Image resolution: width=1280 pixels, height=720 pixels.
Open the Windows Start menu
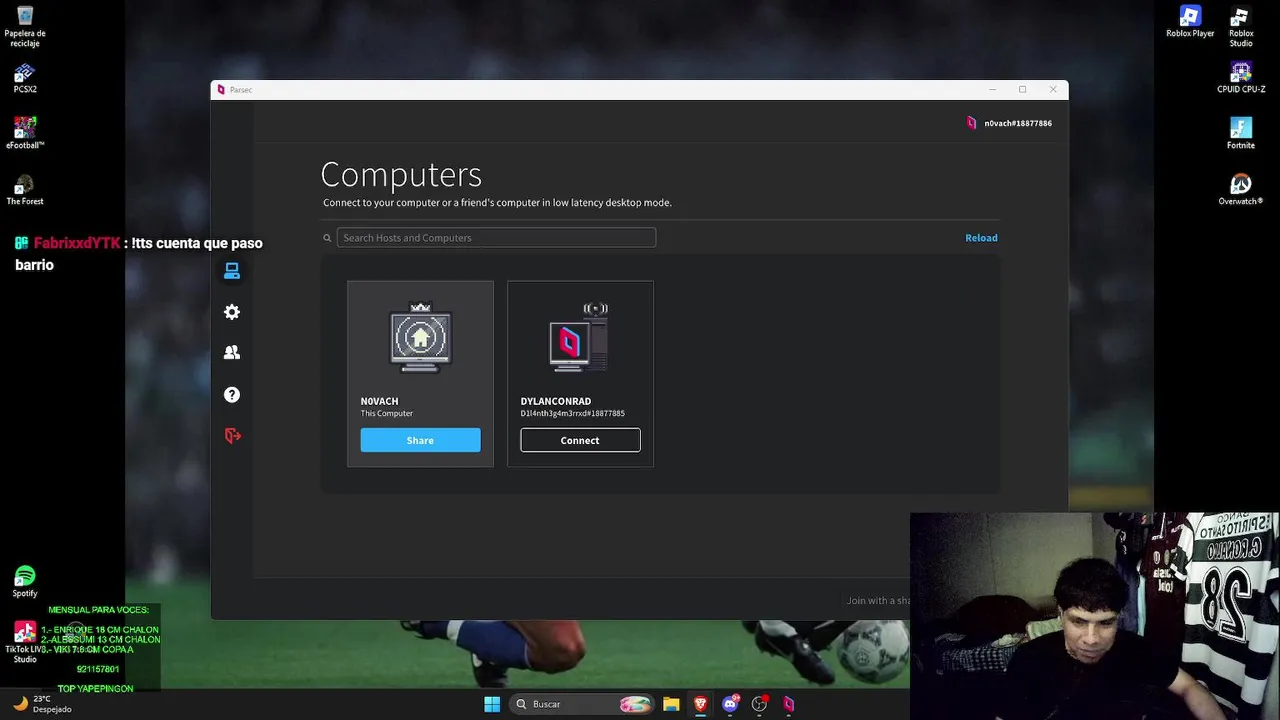point(492,704)
